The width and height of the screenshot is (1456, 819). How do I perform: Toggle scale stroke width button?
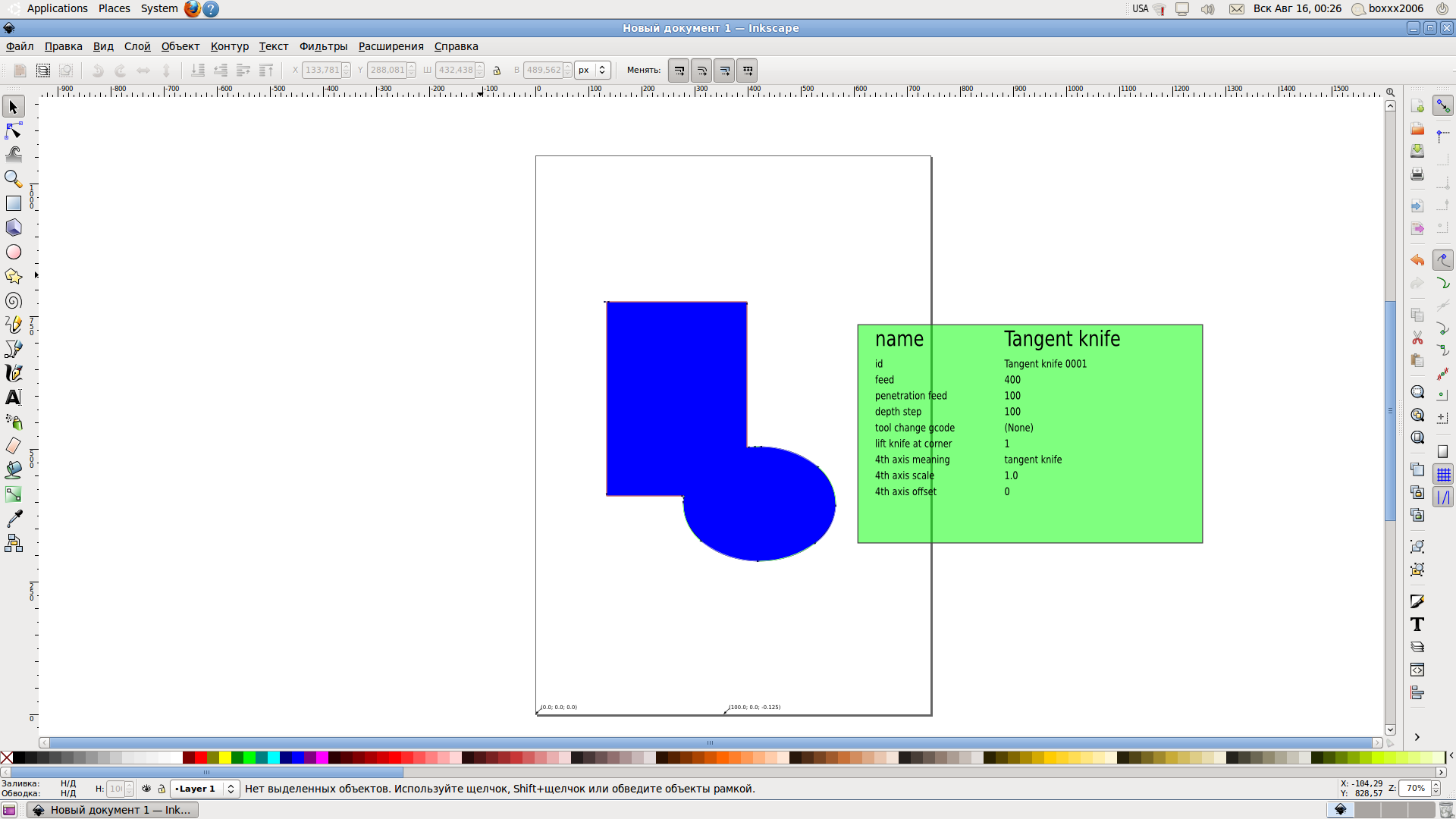click(x=679, y=71)
